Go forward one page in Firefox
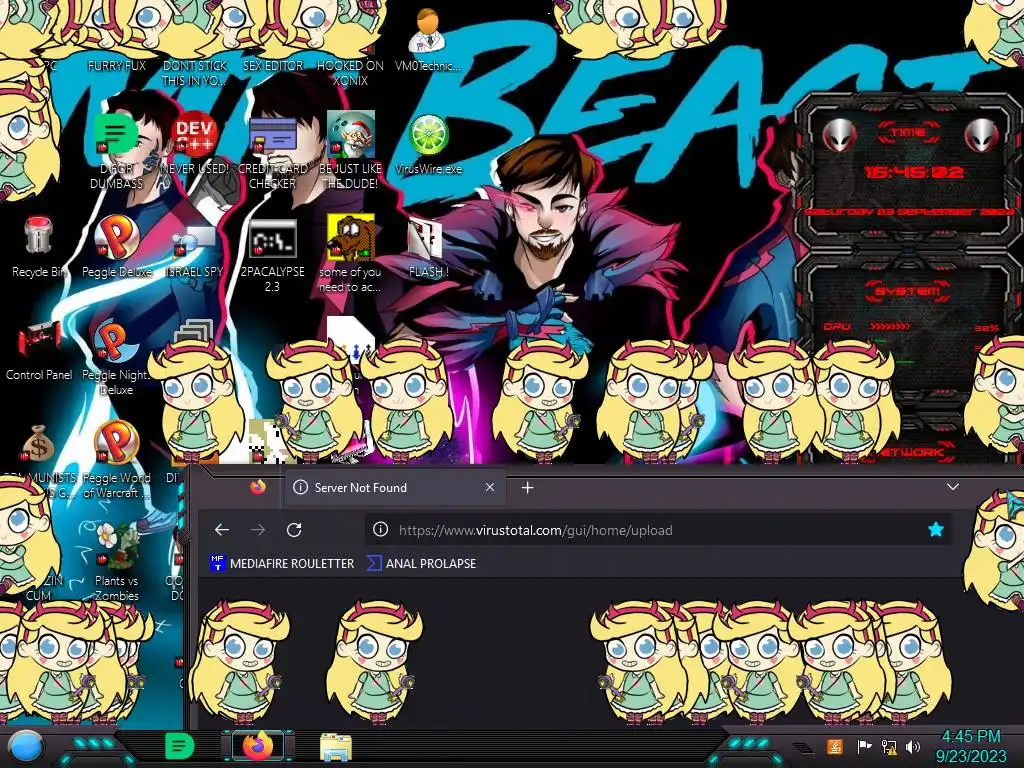This screenshot has height=768, width=1024. point(258,530)
